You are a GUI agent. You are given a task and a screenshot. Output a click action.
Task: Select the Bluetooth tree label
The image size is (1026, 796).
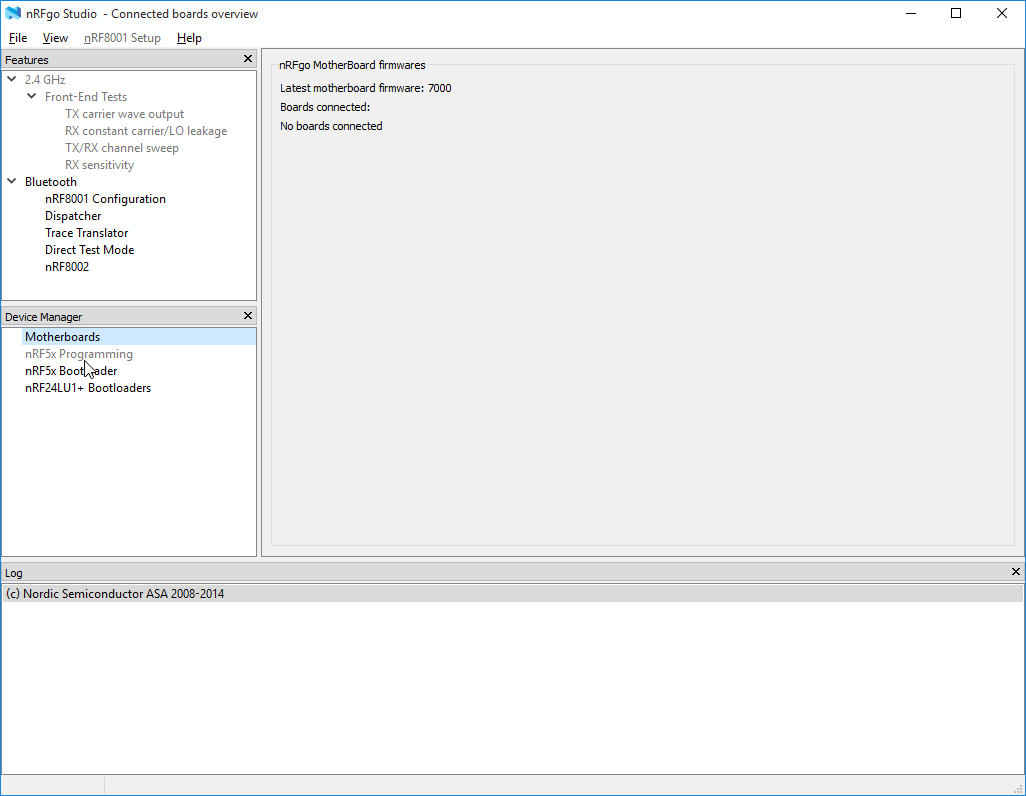[51, 182]
